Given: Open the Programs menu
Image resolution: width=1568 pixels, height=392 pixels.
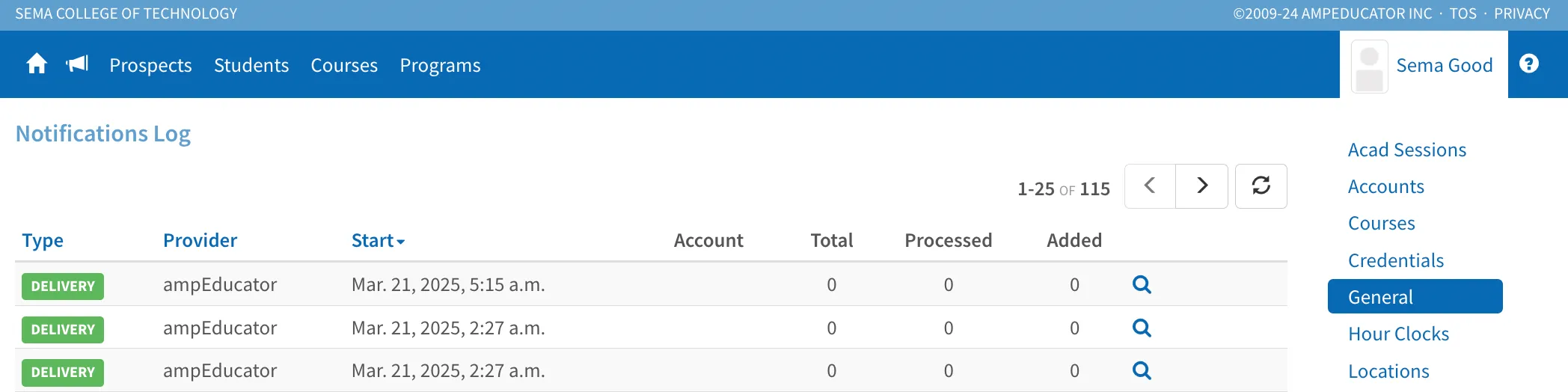Looking at the screenshot, I should pos(440,66).
